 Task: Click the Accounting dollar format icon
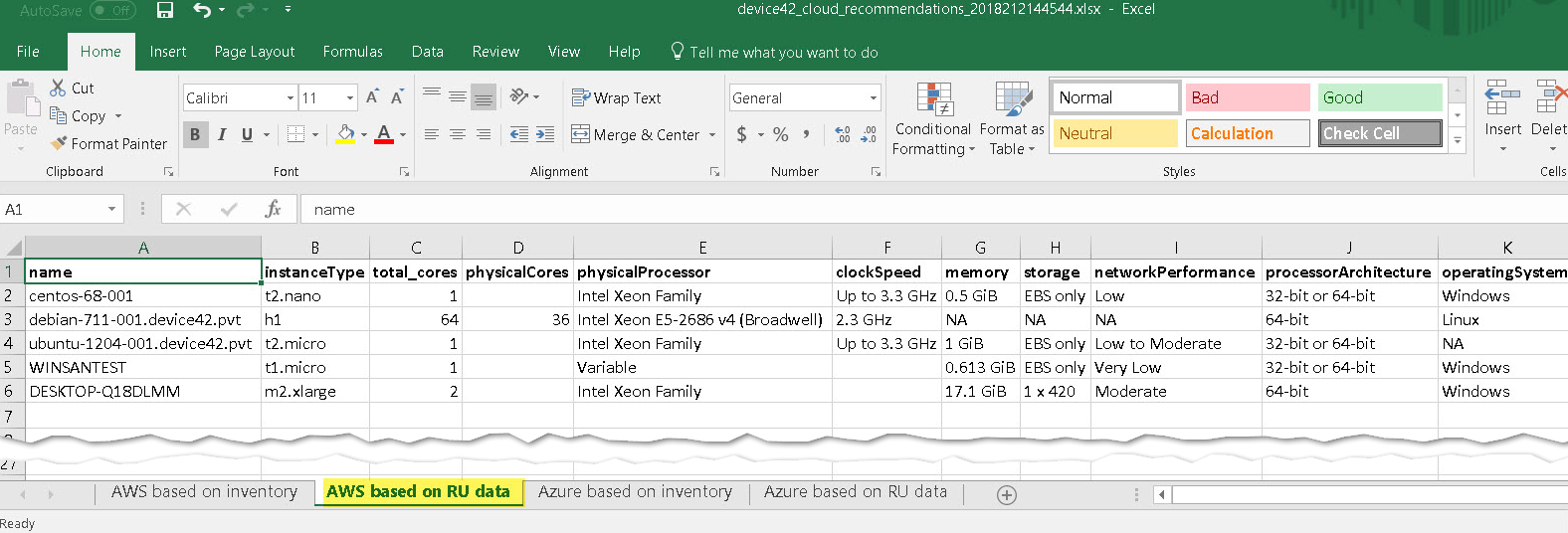coord(741,134)
